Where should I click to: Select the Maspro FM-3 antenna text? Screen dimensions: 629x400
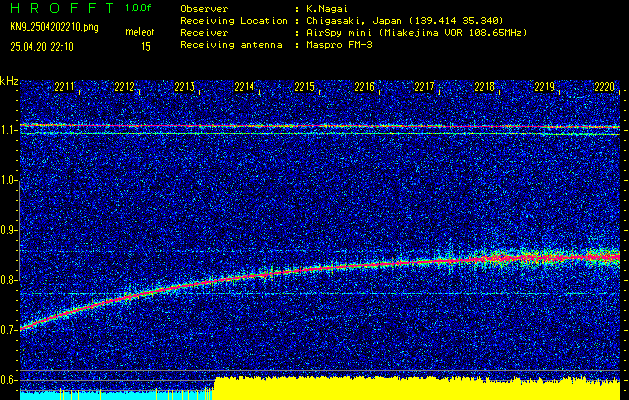339,45
